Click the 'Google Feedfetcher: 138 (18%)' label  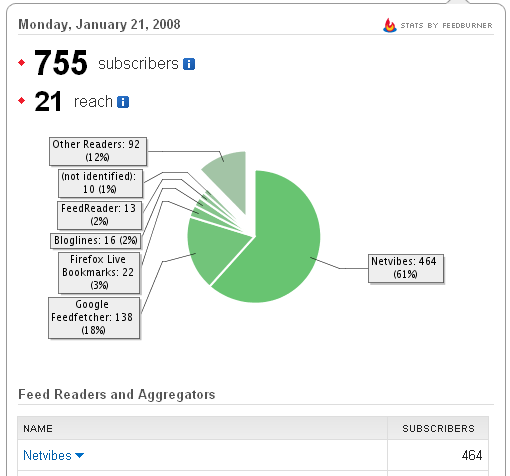94,318
